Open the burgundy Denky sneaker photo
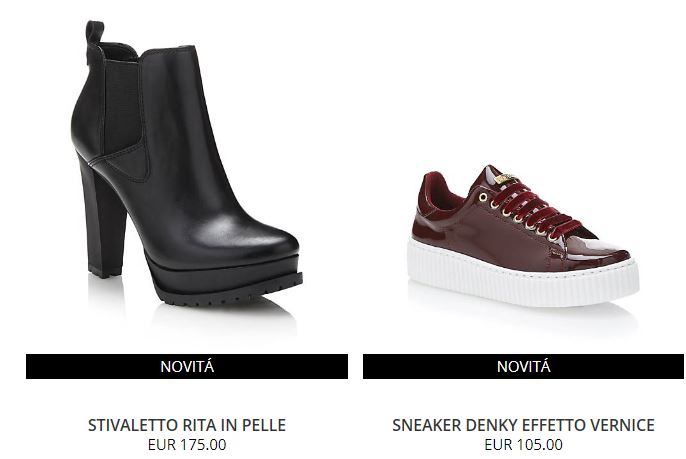686x459 pixels. [523, 236]
